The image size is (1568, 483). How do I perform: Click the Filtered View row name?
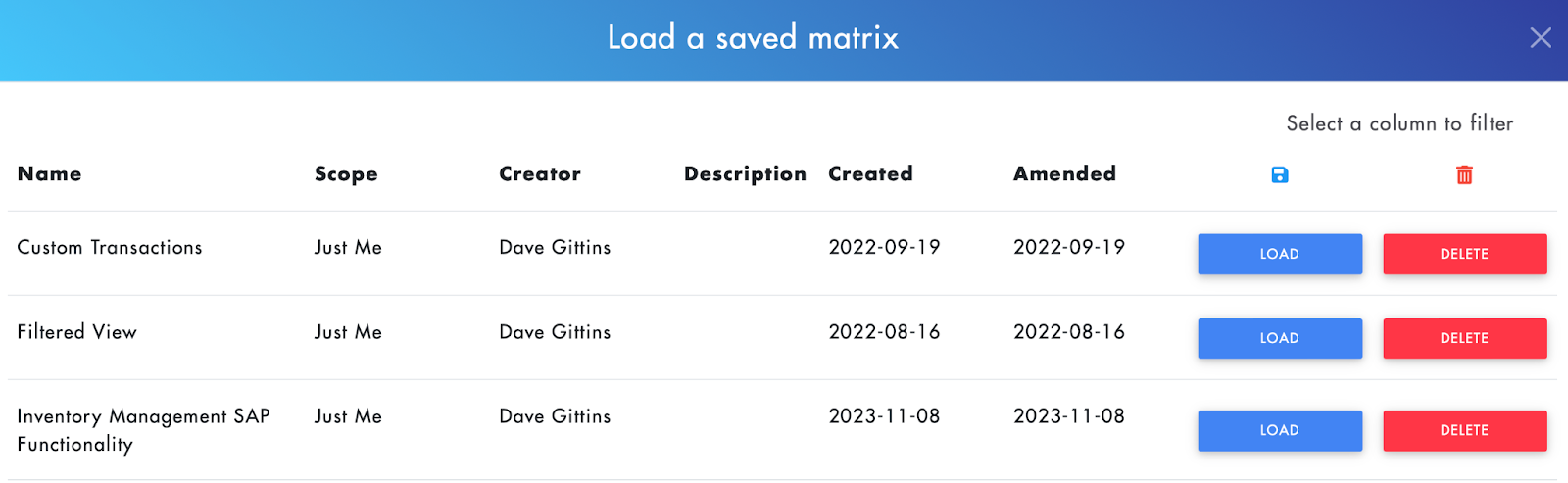point(77,332)
